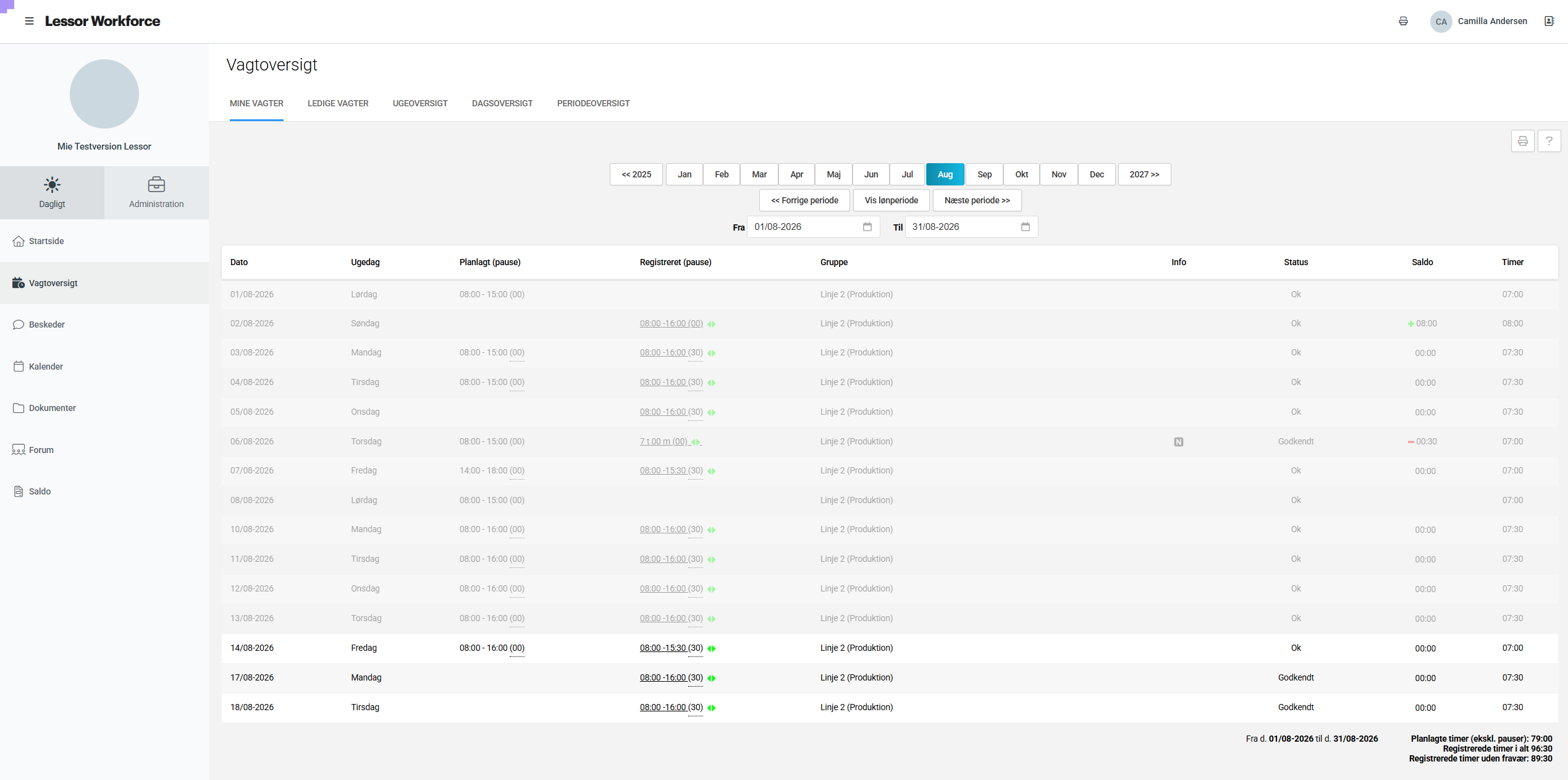Screen dimensions: 1568x780
Task: Switch to the LEDIGE VAGTER tab
Action: point(338,103)
